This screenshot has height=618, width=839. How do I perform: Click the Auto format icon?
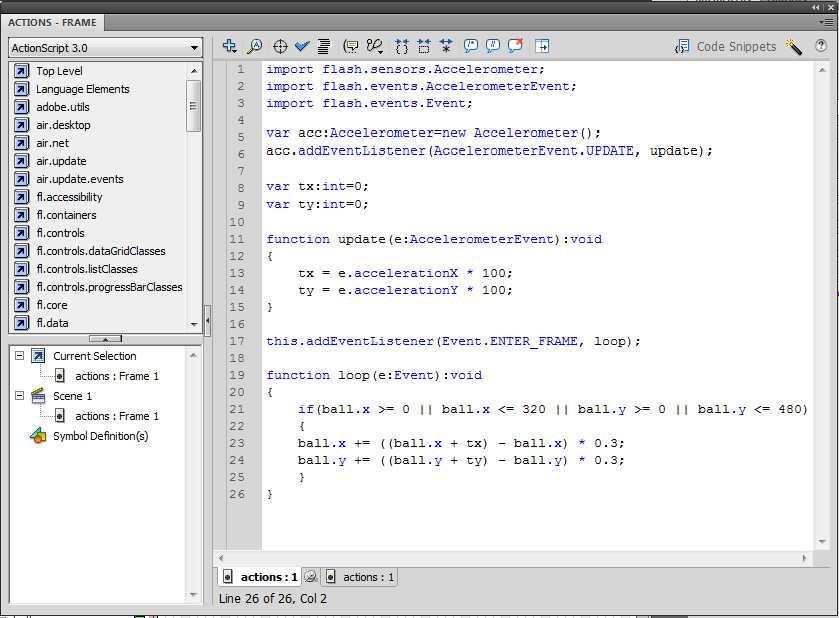[324, 47]
